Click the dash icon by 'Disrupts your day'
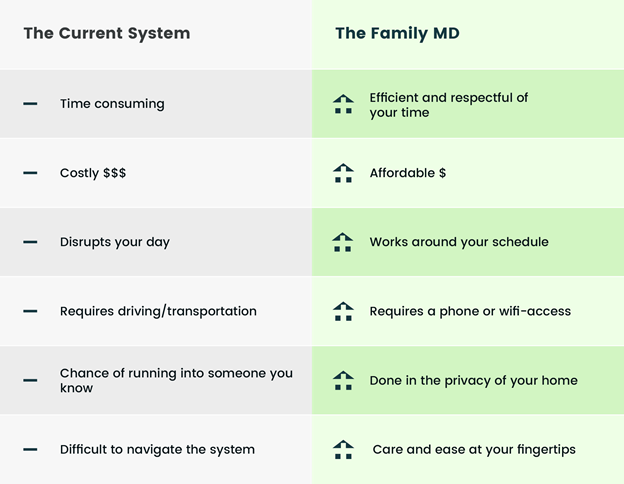 (x=30, y=242)
